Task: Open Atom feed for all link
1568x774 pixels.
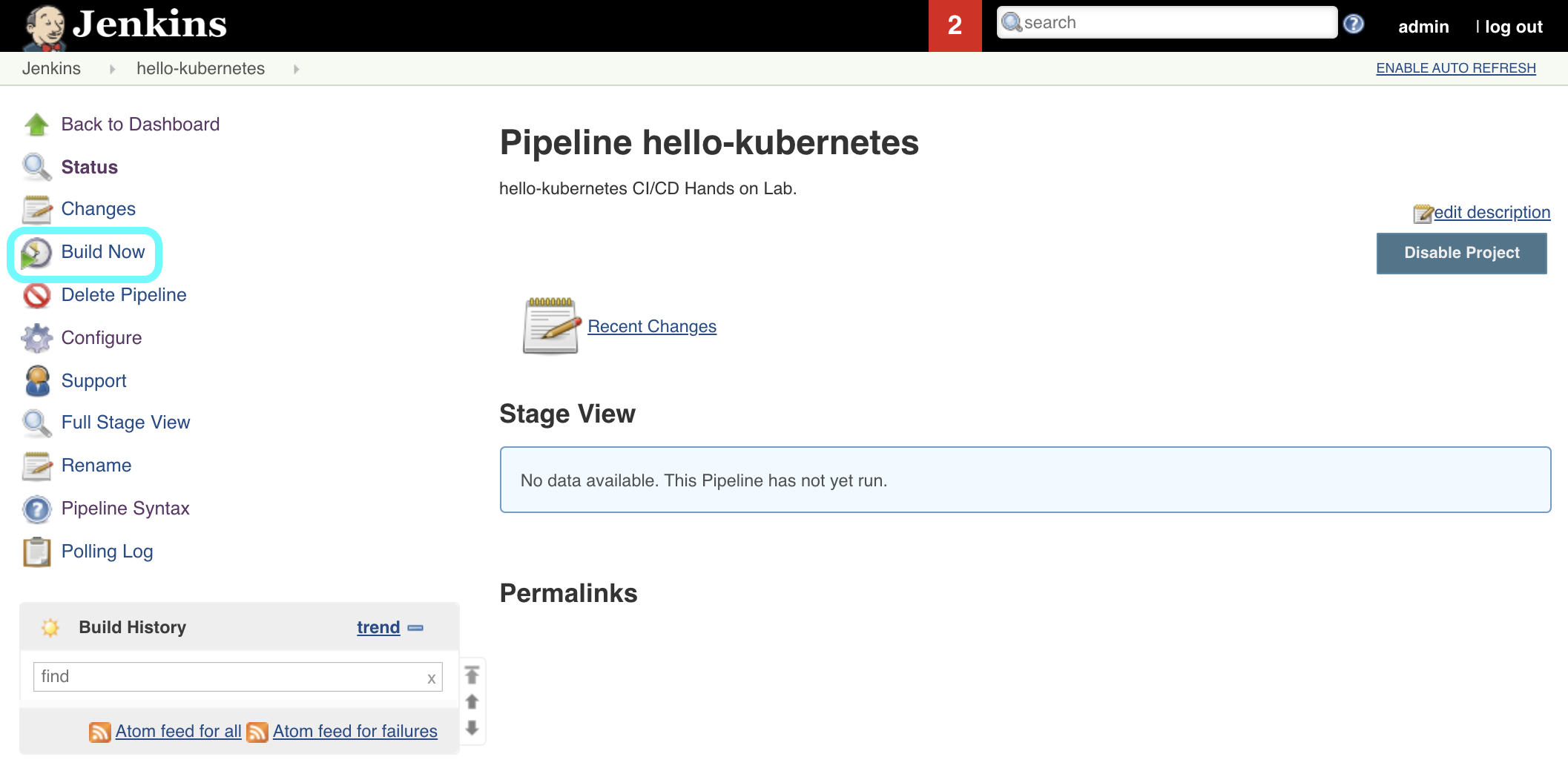Action: click(x=178, y=731)
